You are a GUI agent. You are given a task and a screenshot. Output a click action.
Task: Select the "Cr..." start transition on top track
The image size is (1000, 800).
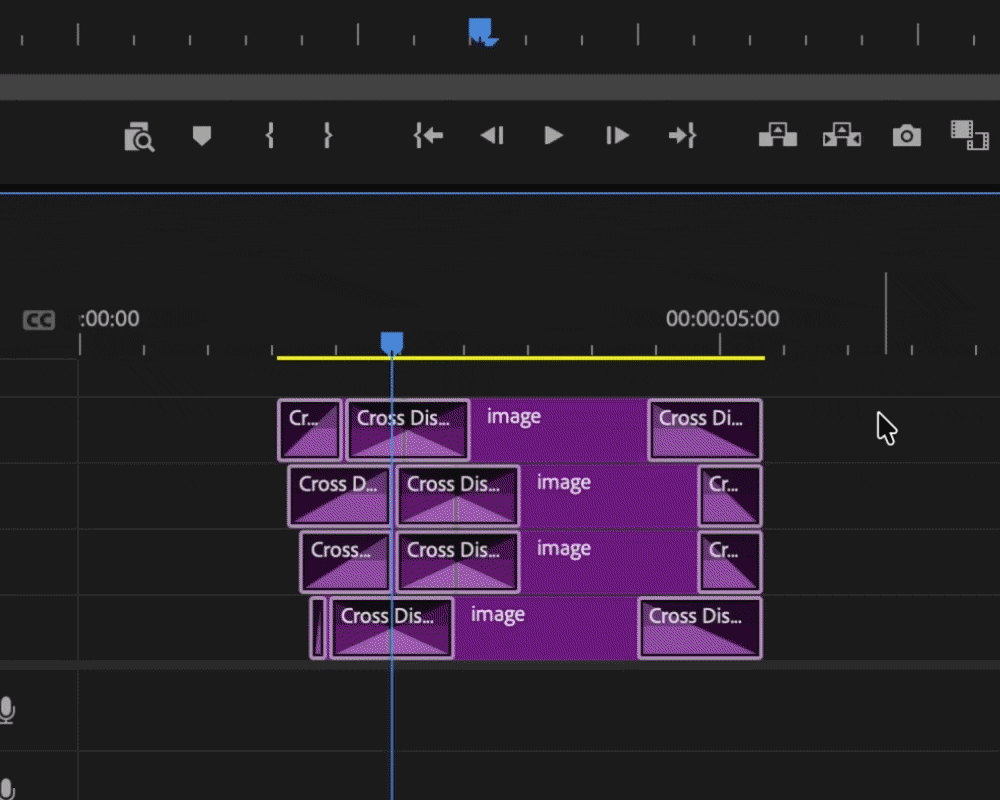click(x=309, y=429)
